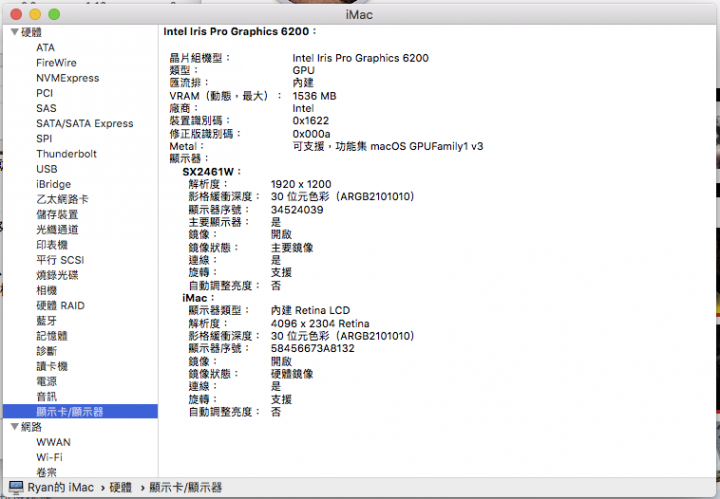Click the 硬體鏡像 mirror status value
This screenshot has width=720, height=499.
pyautogui.click(x=292, y=374)
